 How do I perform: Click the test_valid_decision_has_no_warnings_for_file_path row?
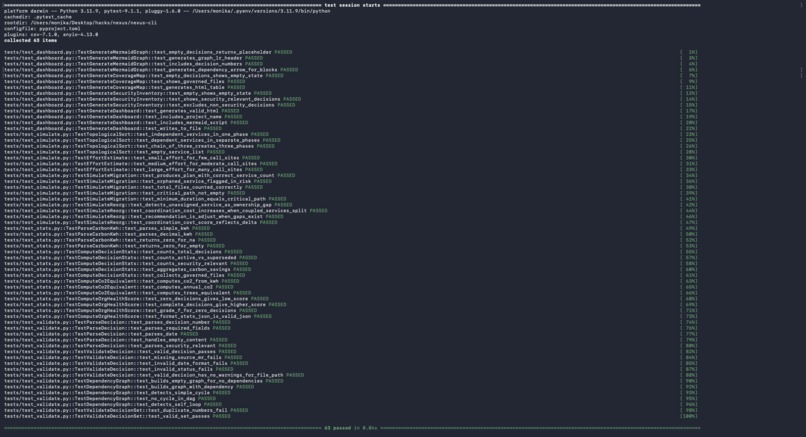click(x=154, y=375)
